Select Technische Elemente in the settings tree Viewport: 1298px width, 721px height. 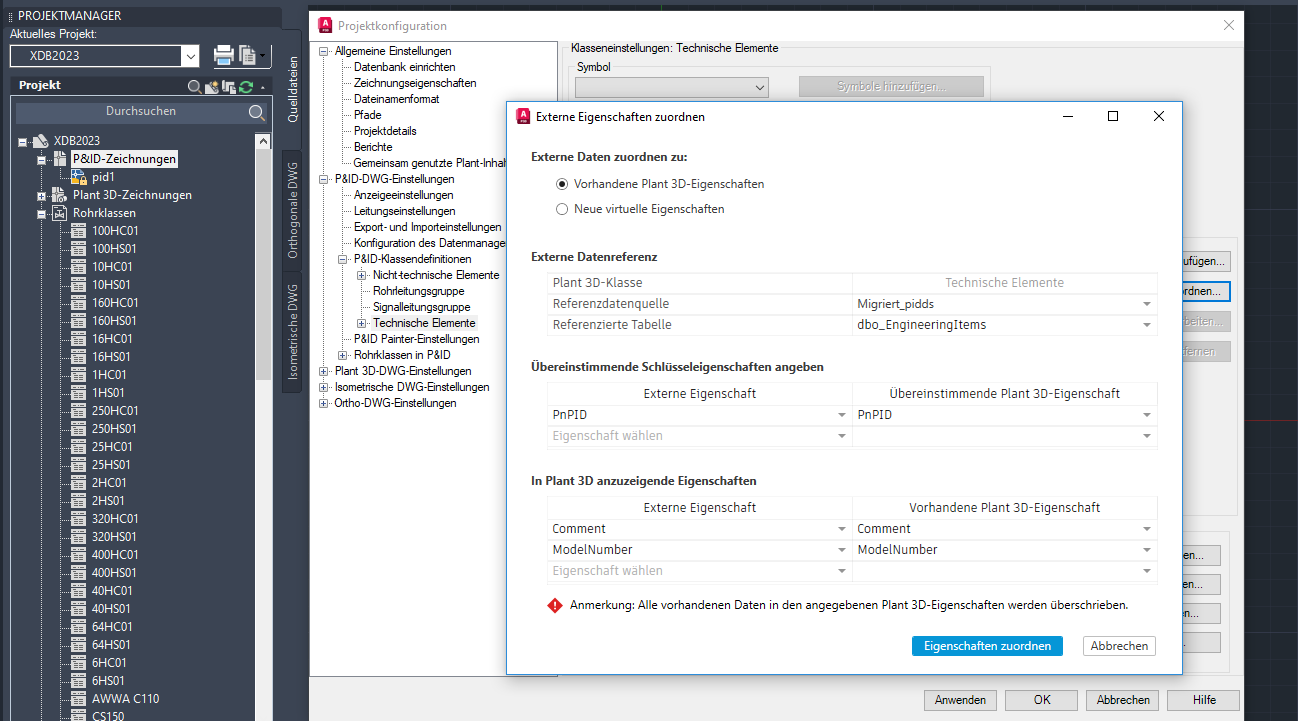point(424,323)
